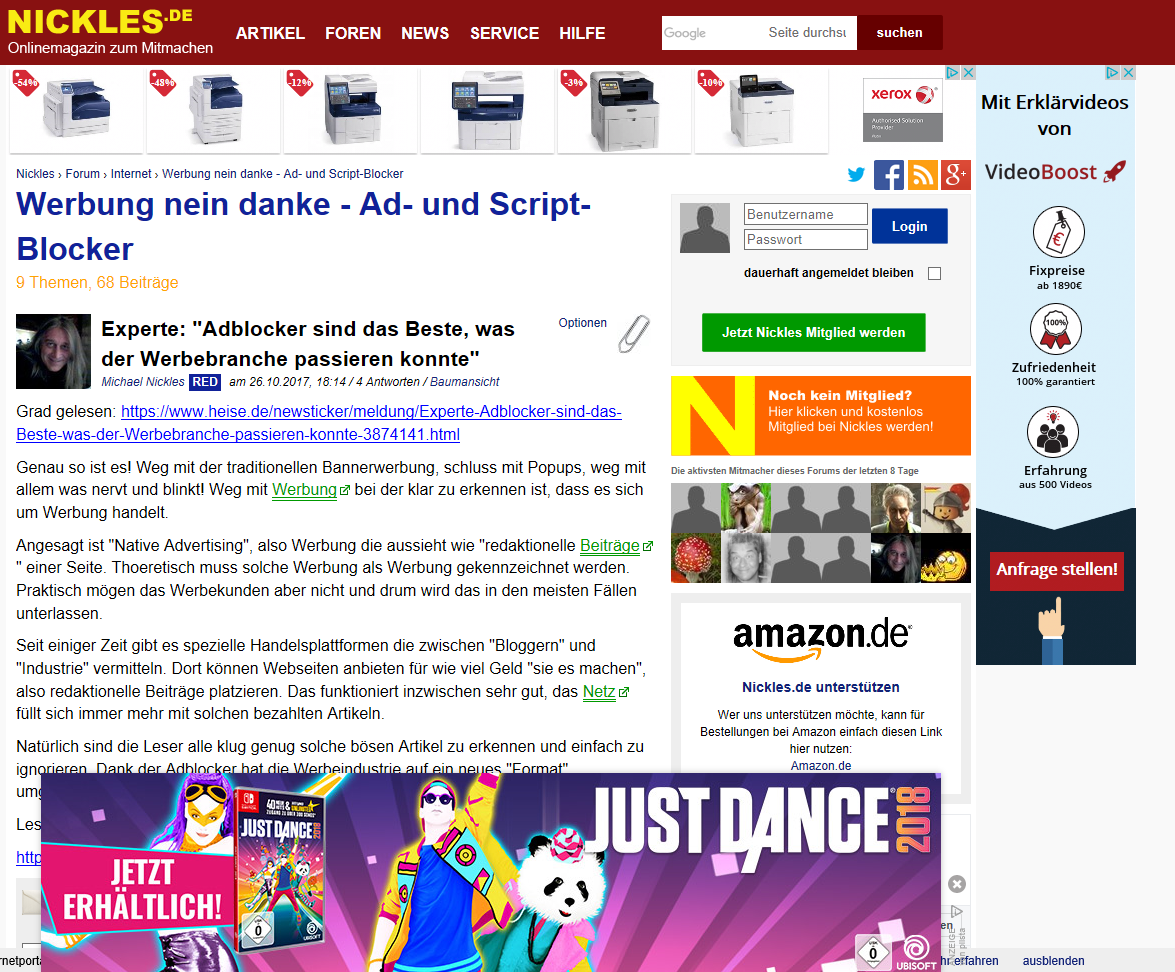This screenshot has width=1175, height=972.
Task: Select printer with -3% discount badge
Action: (x=624, y=110)
